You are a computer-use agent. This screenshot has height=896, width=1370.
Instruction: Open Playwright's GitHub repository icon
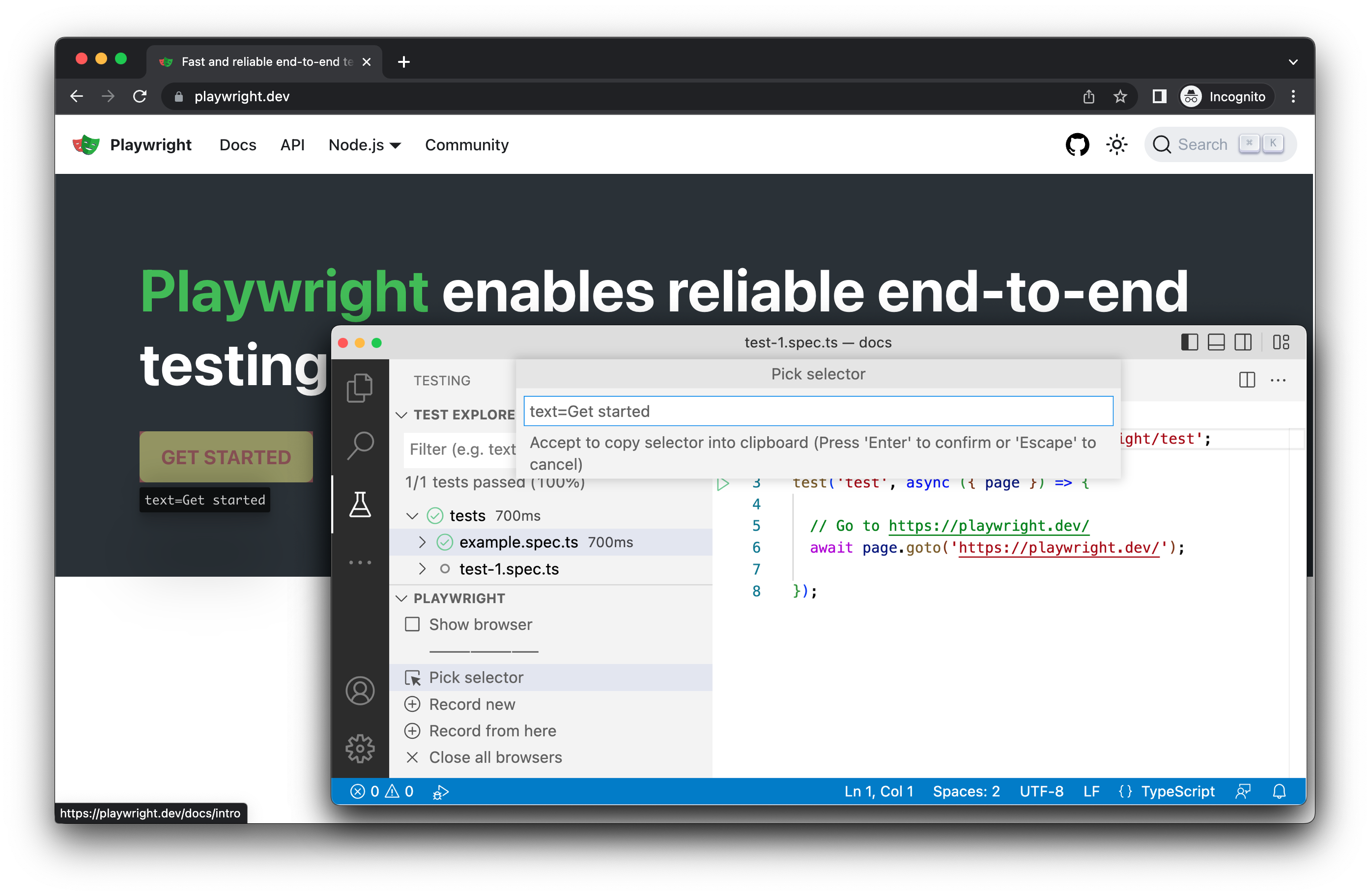pos(1077,144)
